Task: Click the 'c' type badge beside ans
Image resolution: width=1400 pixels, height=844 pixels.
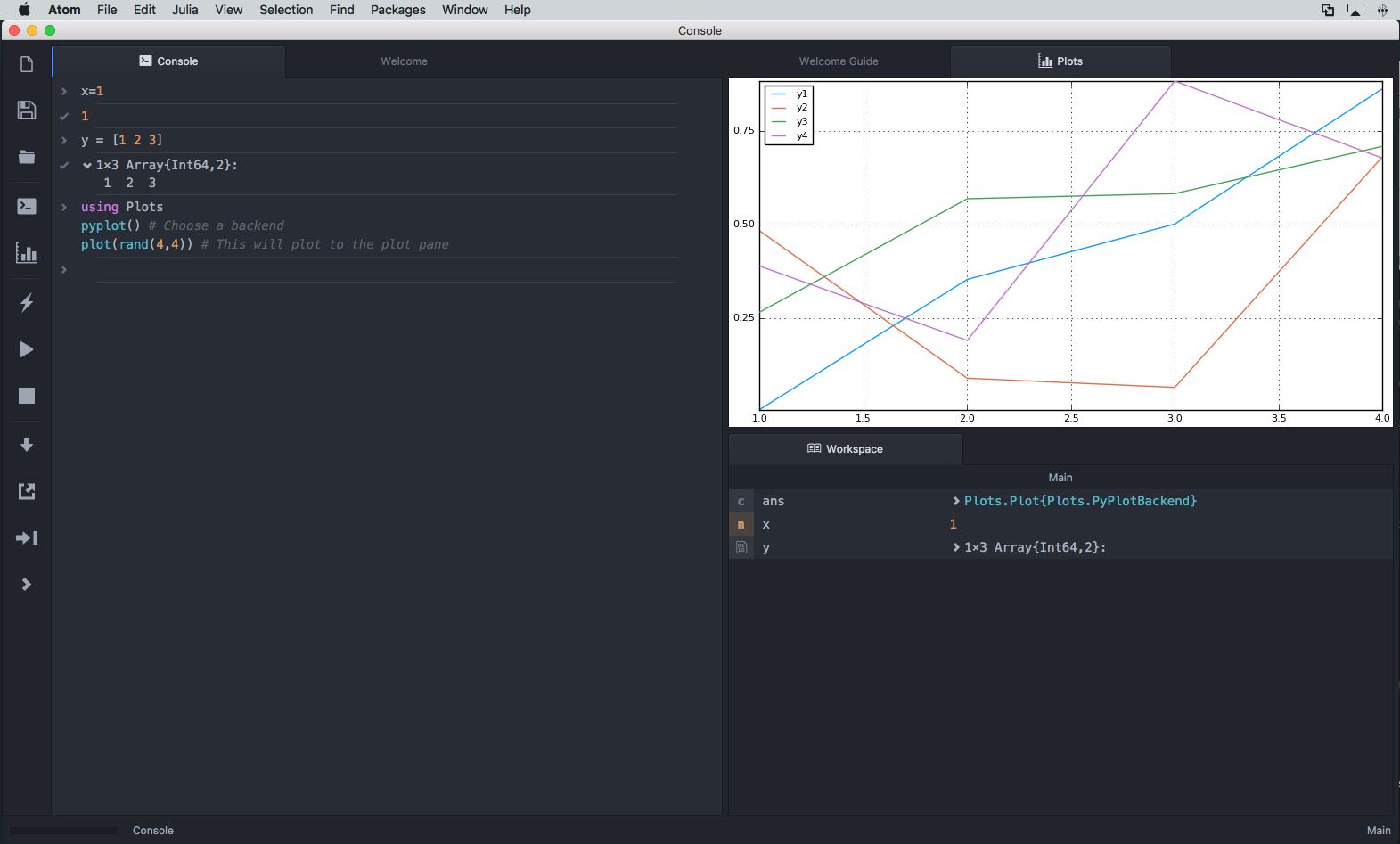Action: click(x=741, y=501)
